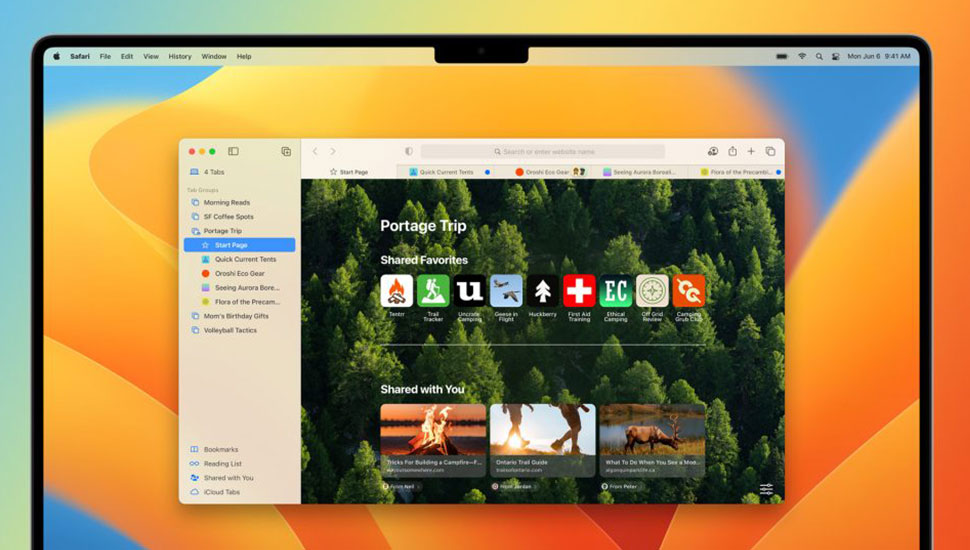Open the Huckberry favorite icon
The width and height of the screenshot is (970, 550).
(x=543, y=291)
